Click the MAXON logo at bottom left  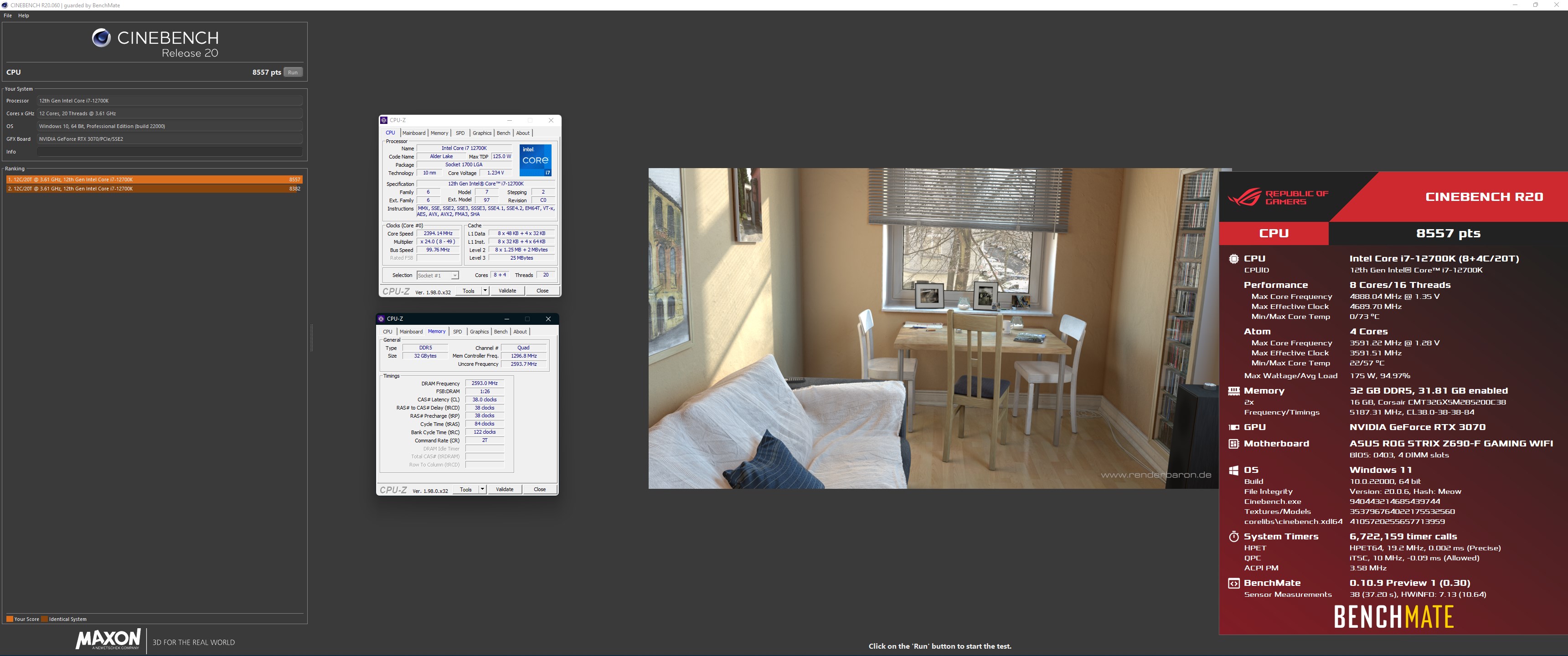point(108,639)
